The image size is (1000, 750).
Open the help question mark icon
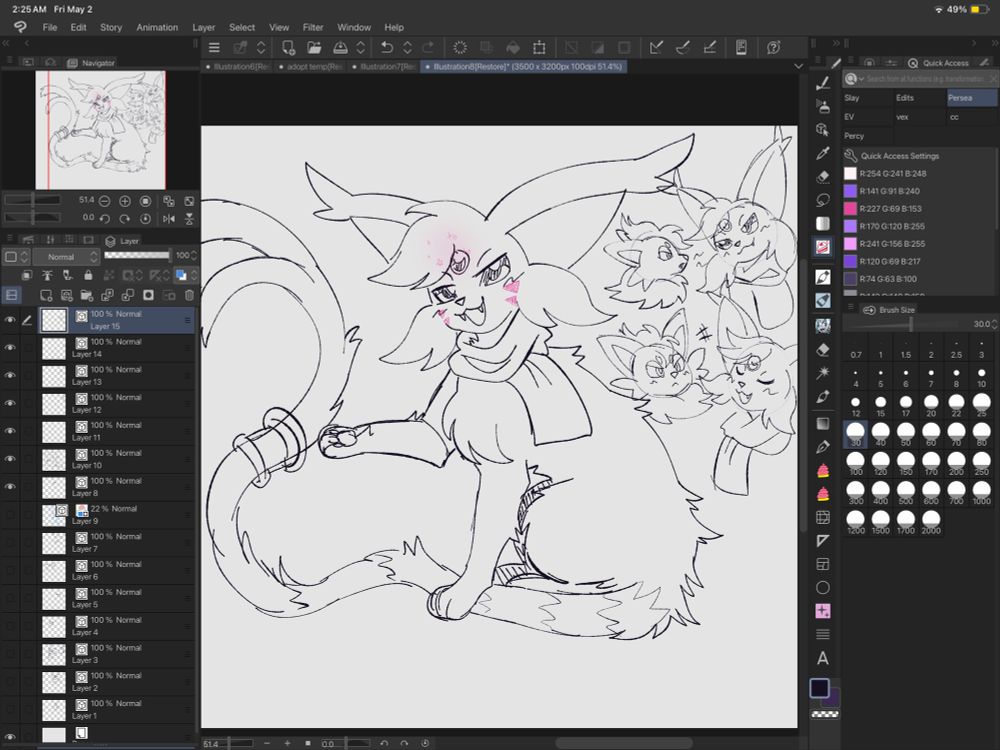coord(774,48)
